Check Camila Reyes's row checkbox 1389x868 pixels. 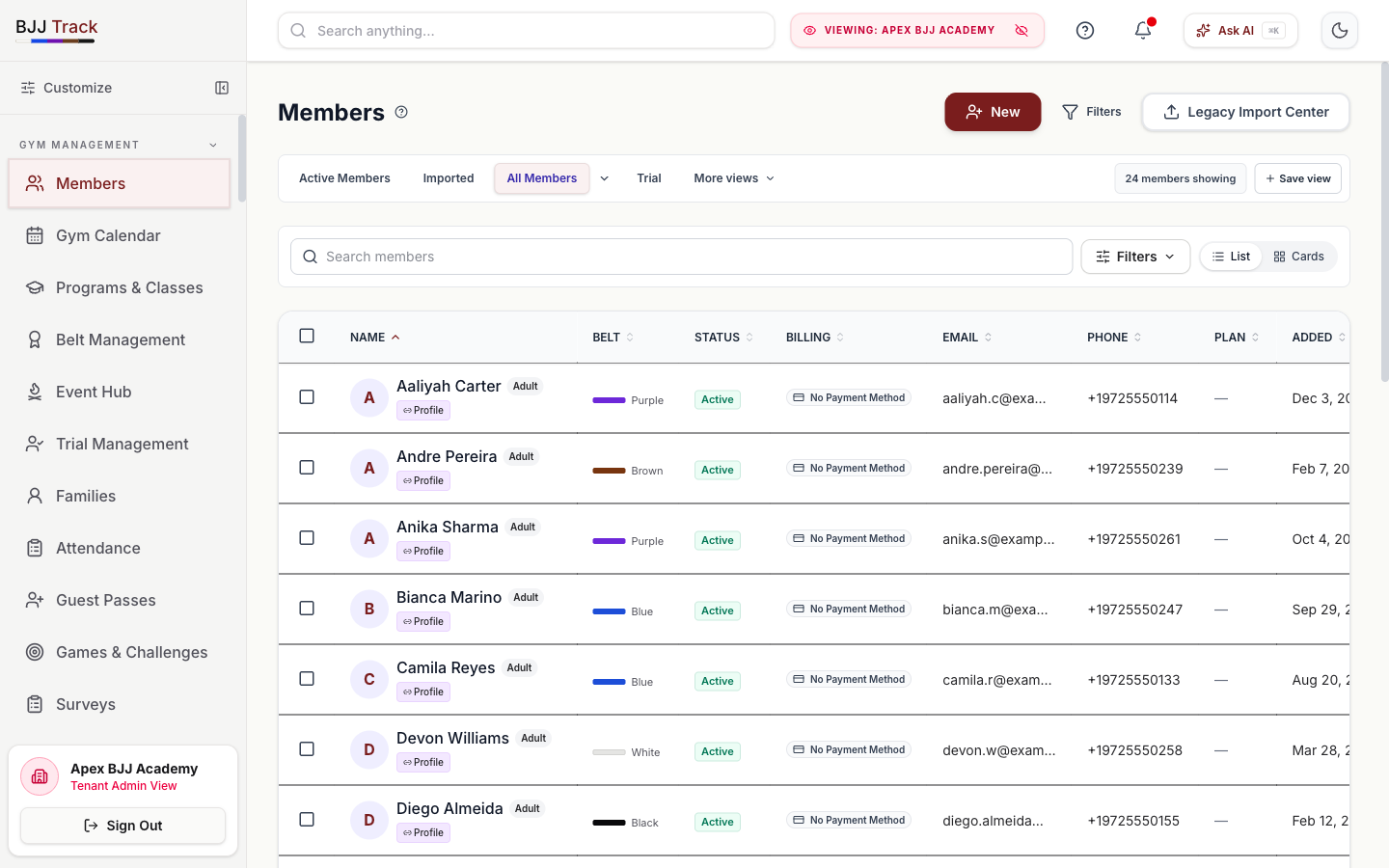coord(307,678)
